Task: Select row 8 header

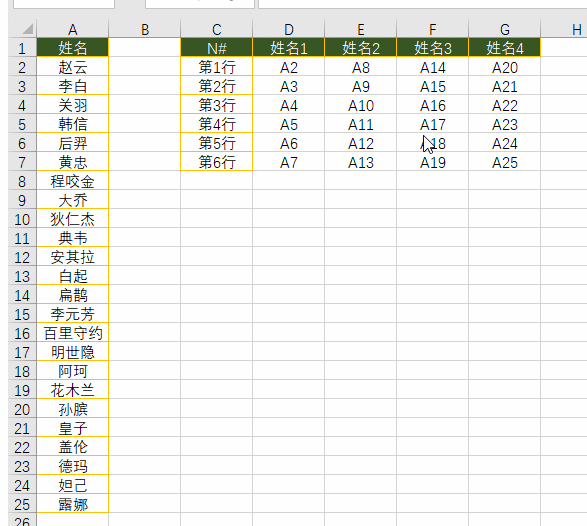Action: pos(22,181)
